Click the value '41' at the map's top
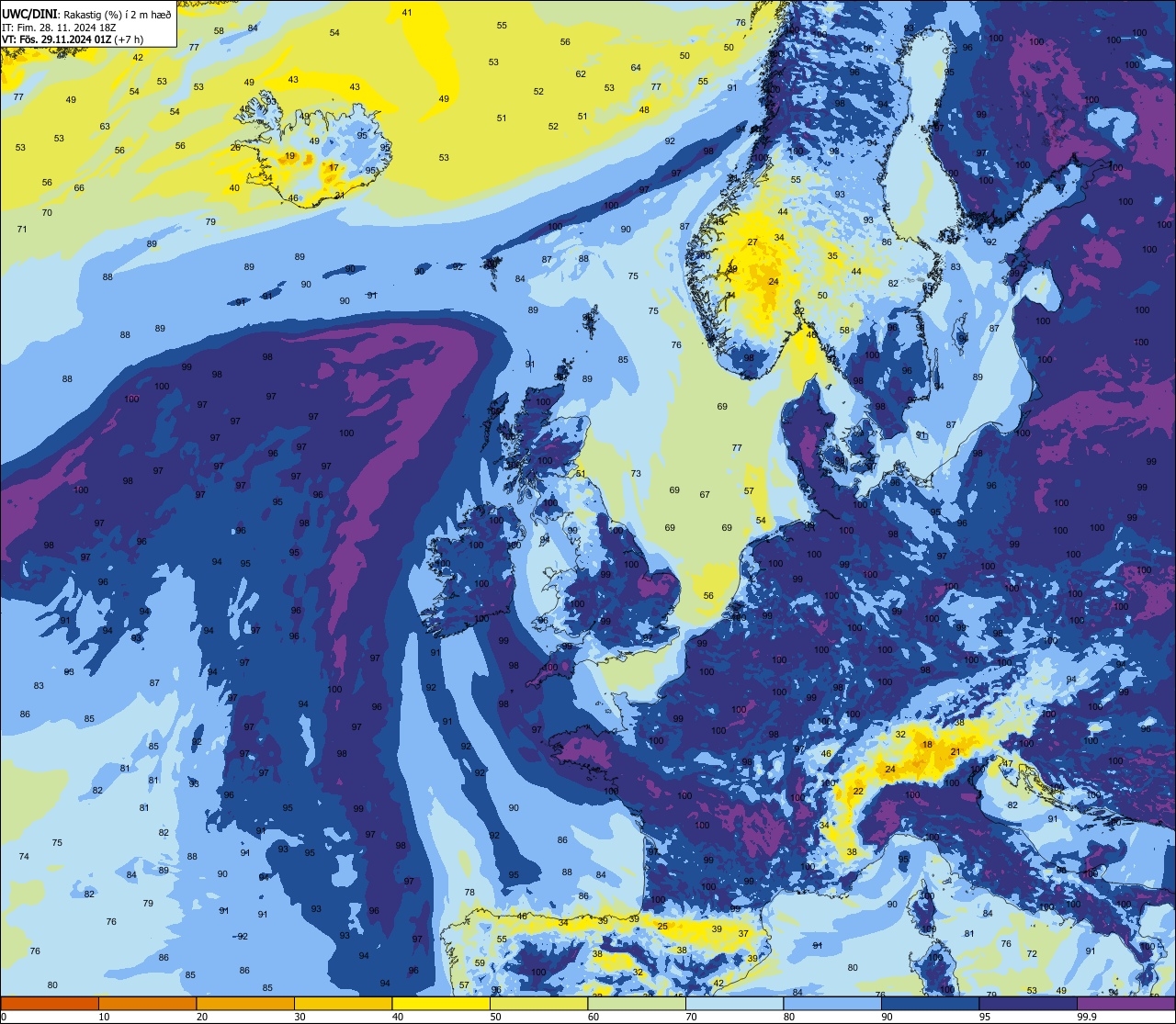 [x=407, y=13]
